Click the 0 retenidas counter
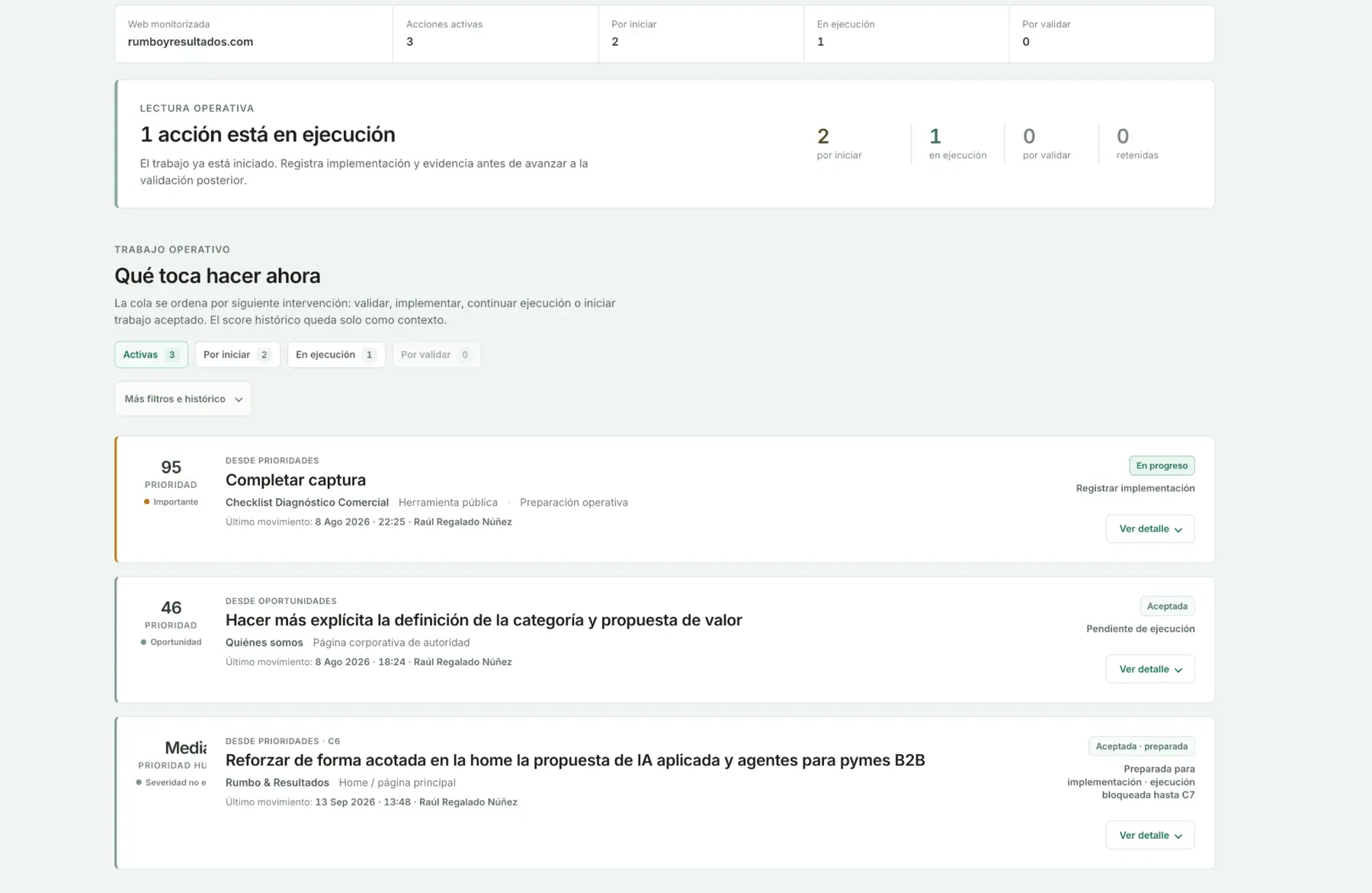Screen dimensions: 1372x893 point(1137,143)
